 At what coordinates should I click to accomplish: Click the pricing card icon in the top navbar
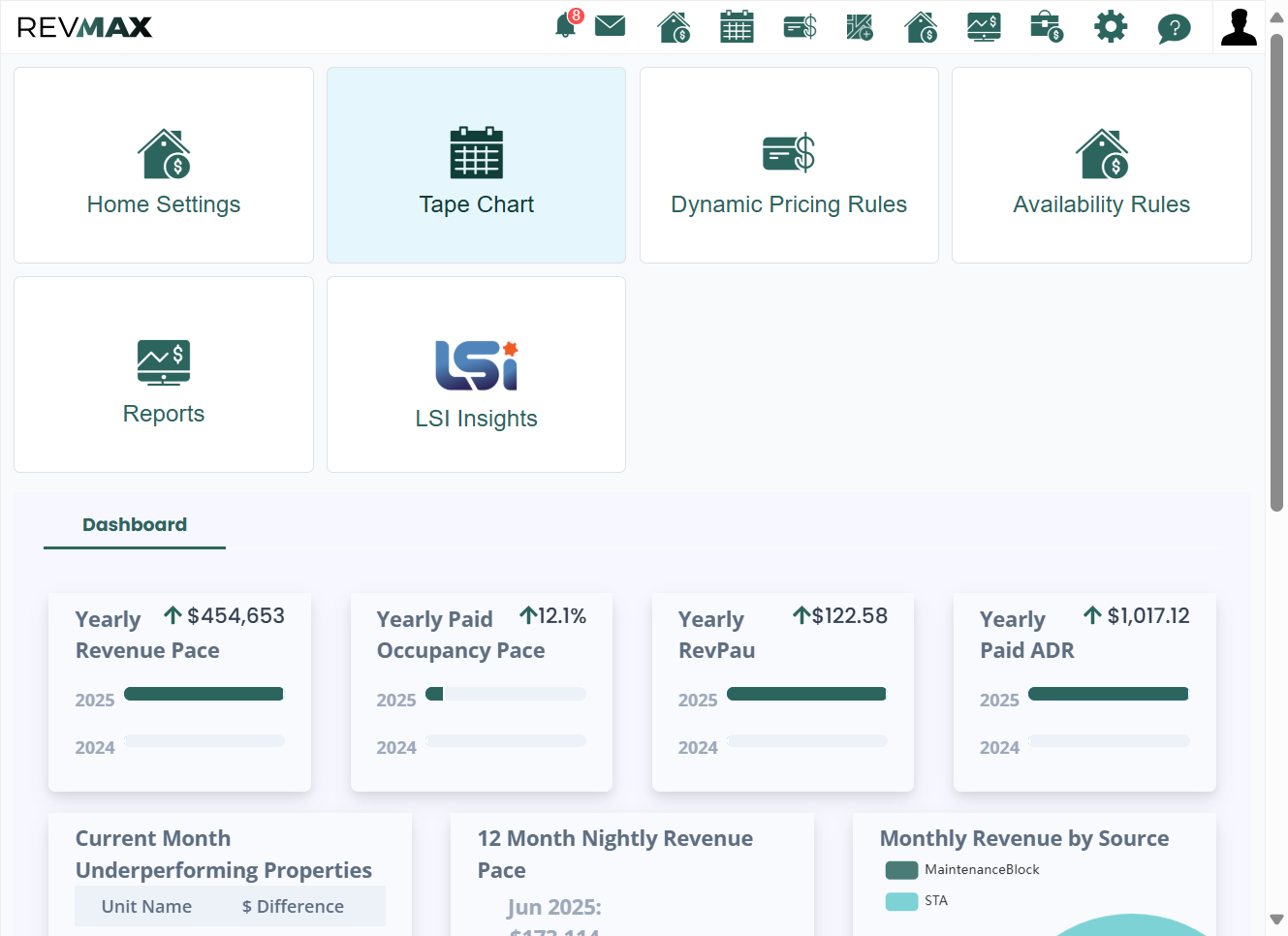[x=800, y=26]
